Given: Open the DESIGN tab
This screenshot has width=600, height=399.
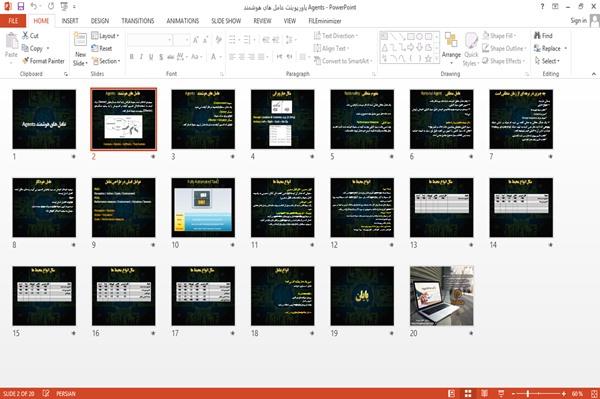Looking at the screenshot, I should click(100, 21).
